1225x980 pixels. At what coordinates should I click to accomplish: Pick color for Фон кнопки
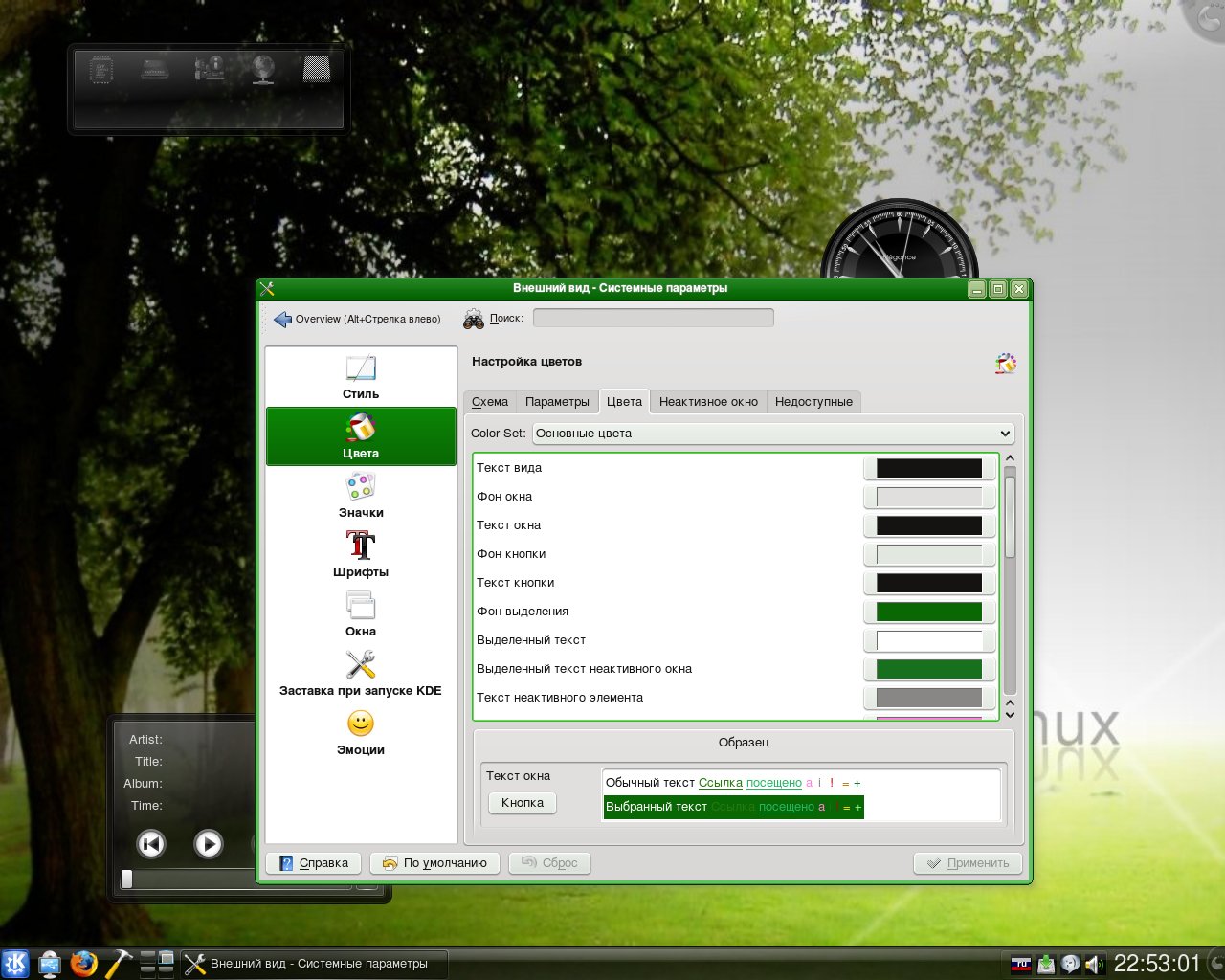[929, 554]
